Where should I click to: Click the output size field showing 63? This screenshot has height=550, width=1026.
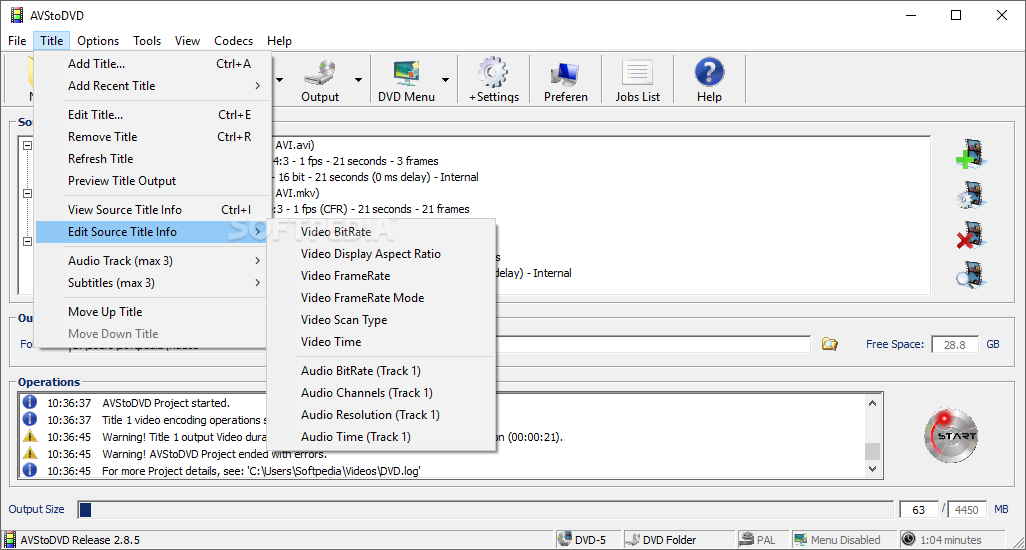tap(919, 509)
